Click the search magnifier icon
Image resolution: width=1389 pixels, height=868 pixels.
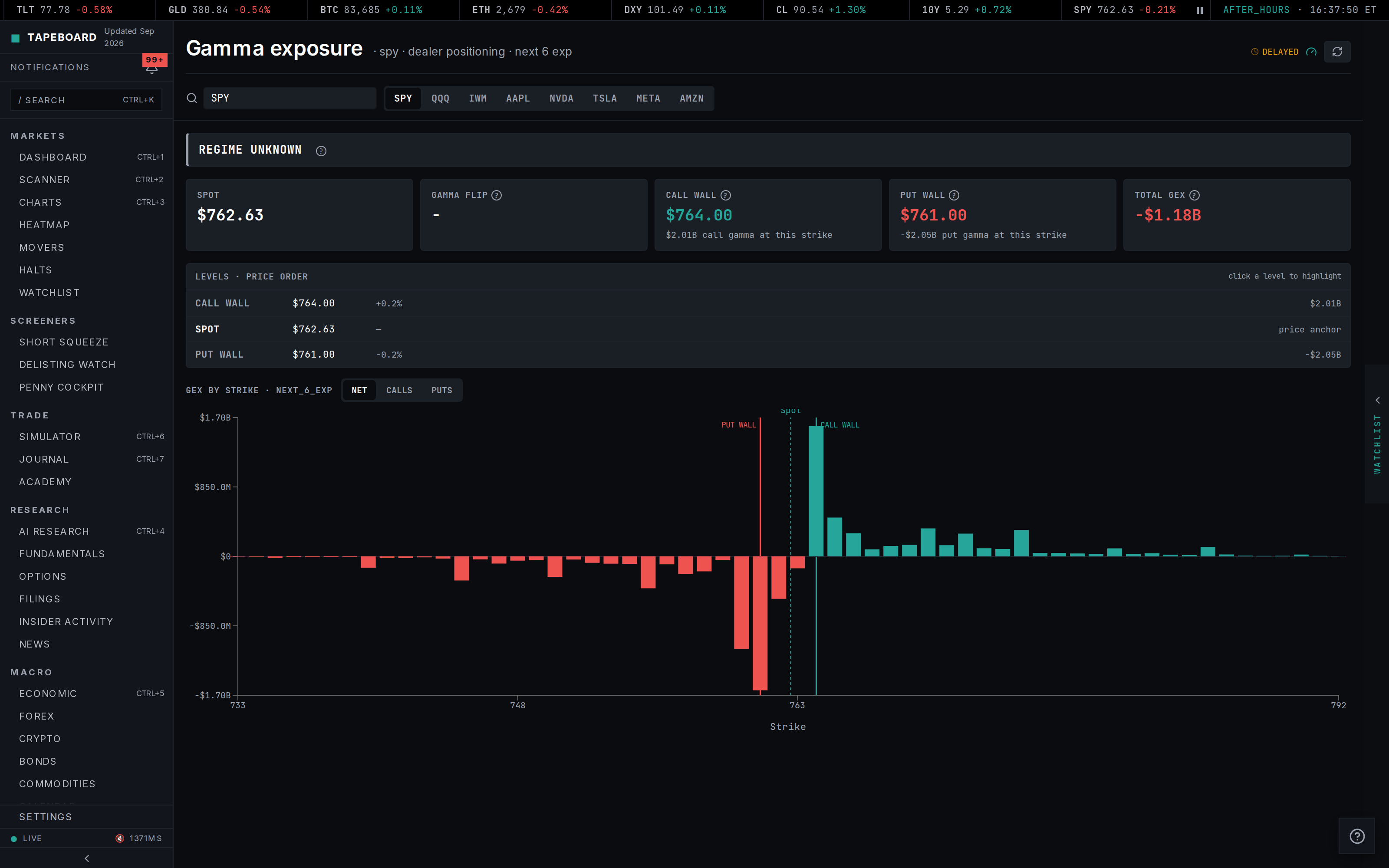(x=192, y=98)
